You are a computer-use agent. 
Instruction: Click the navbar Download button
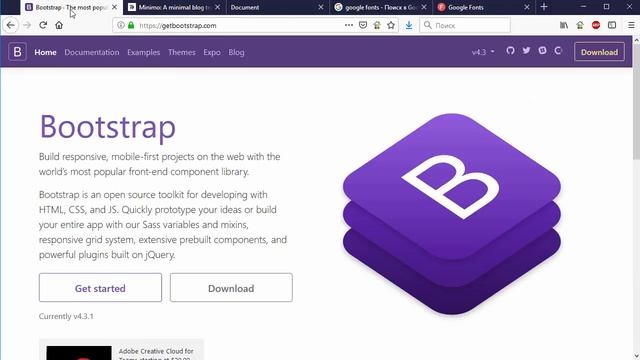599,52
